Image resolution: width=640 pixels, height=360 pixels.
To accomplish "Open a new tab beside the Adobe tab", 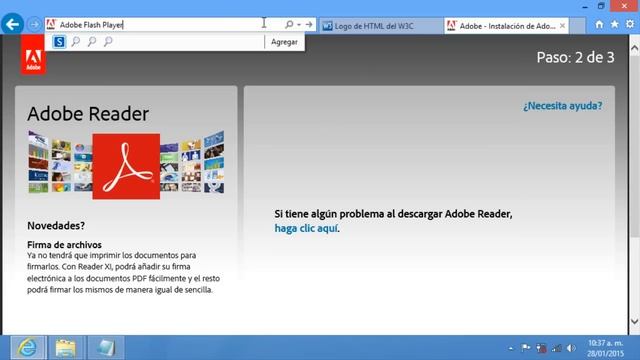I will pyautogui.click(x=577, y=26).
